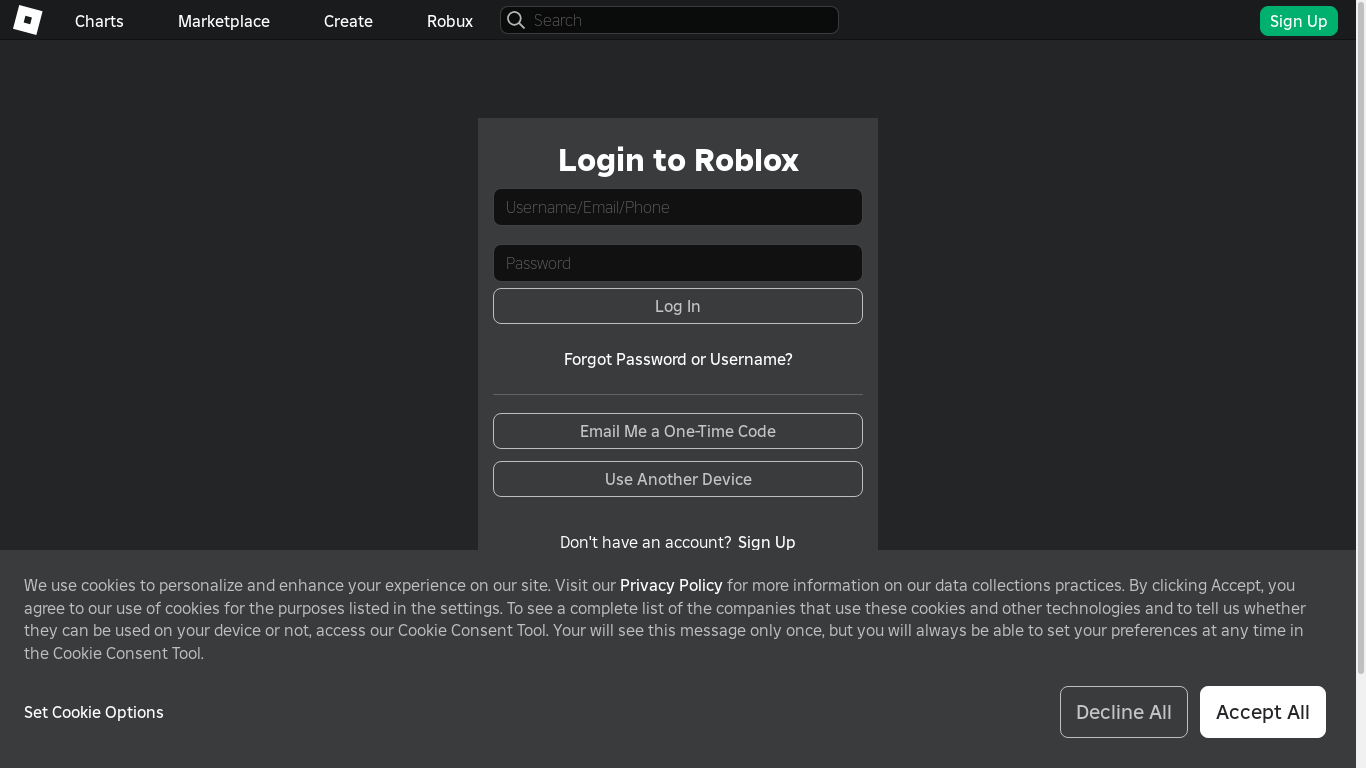Focus the Search box in navbar

[669, 20]
